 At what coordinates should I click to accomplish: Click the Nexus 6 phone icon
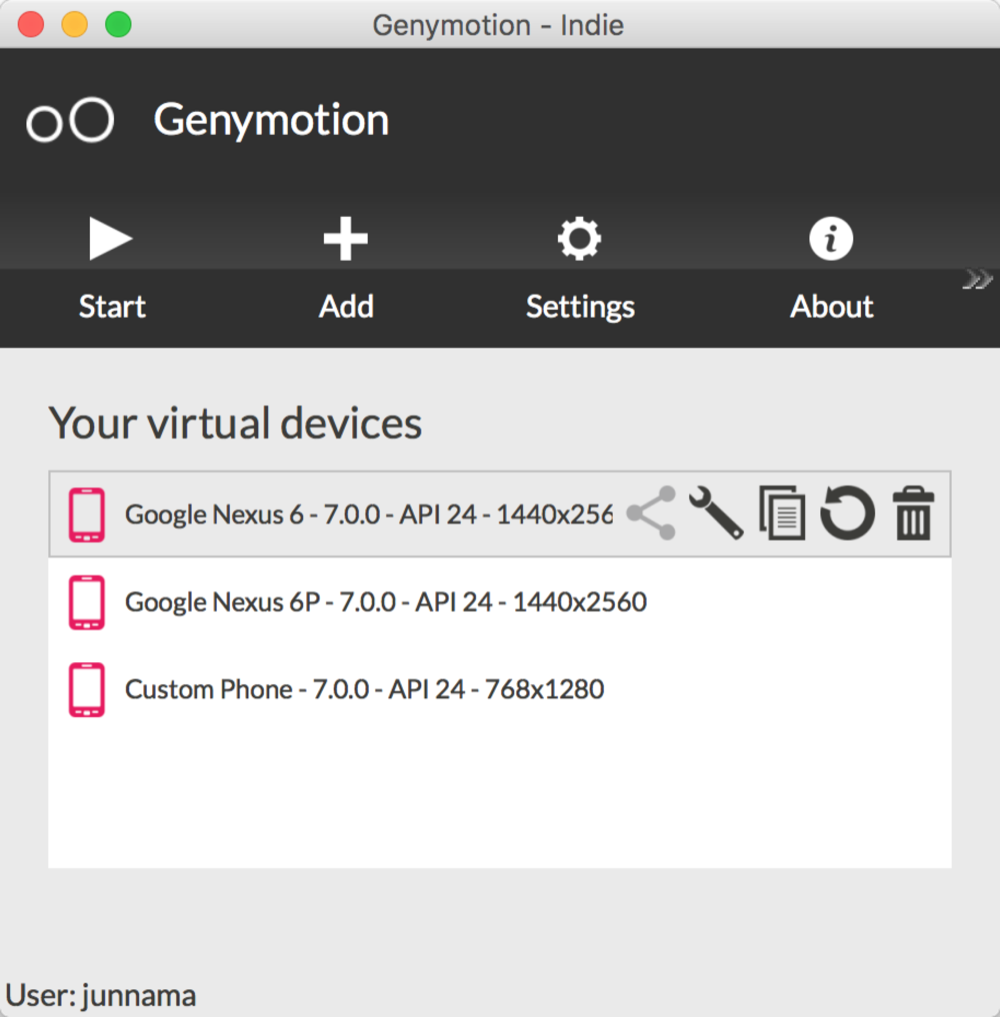(87, 515)
